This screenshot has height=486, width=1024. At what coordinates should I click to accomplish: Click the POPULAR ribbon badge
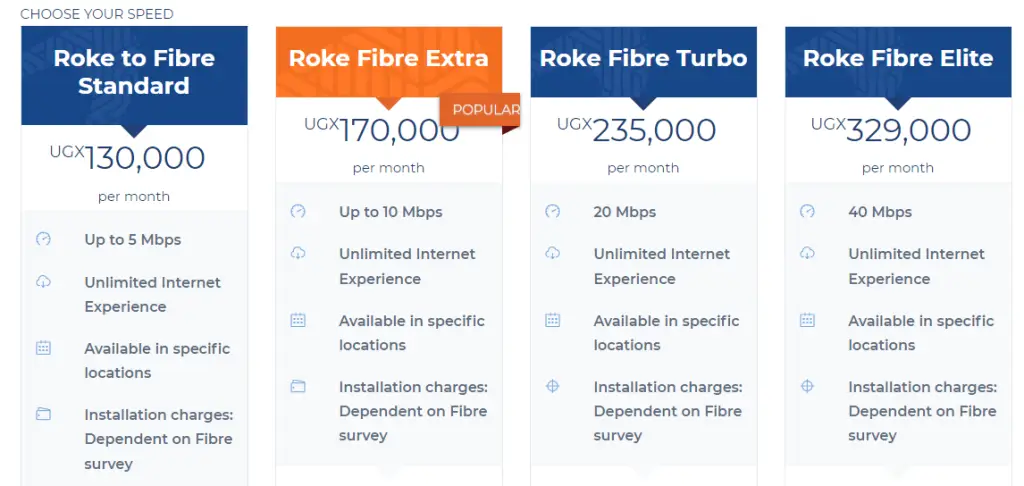480,110
